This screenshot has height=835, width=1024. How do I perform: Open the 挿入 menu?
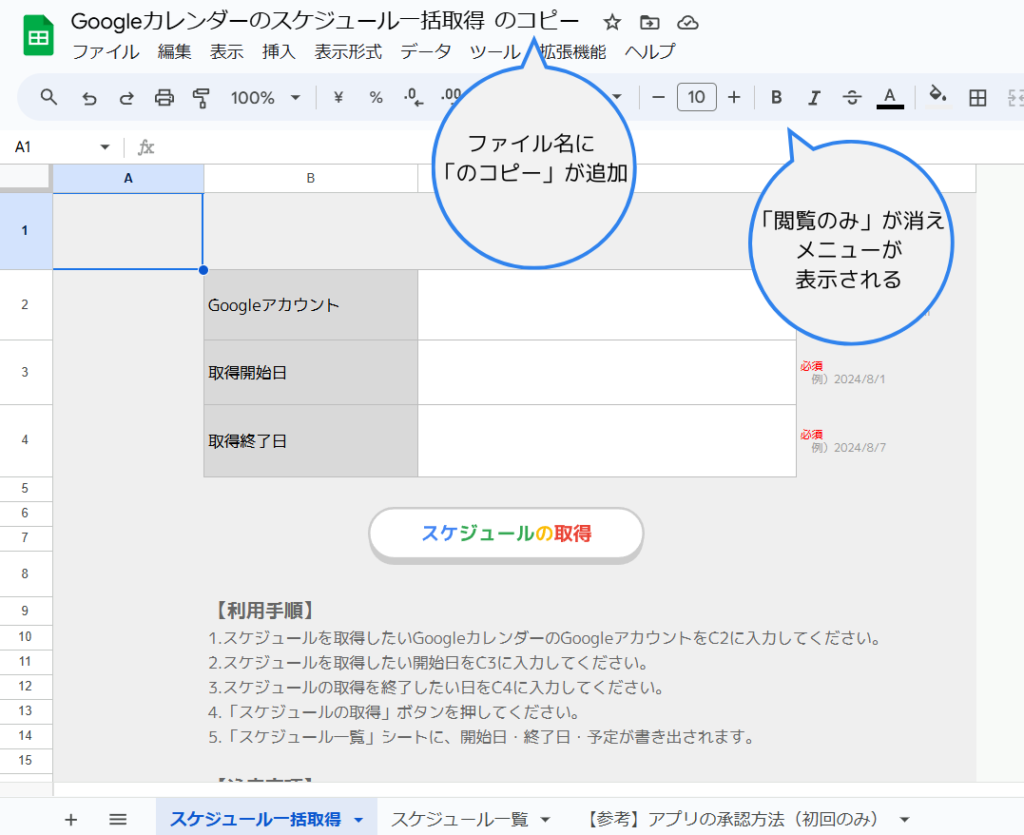coord(279,52)
